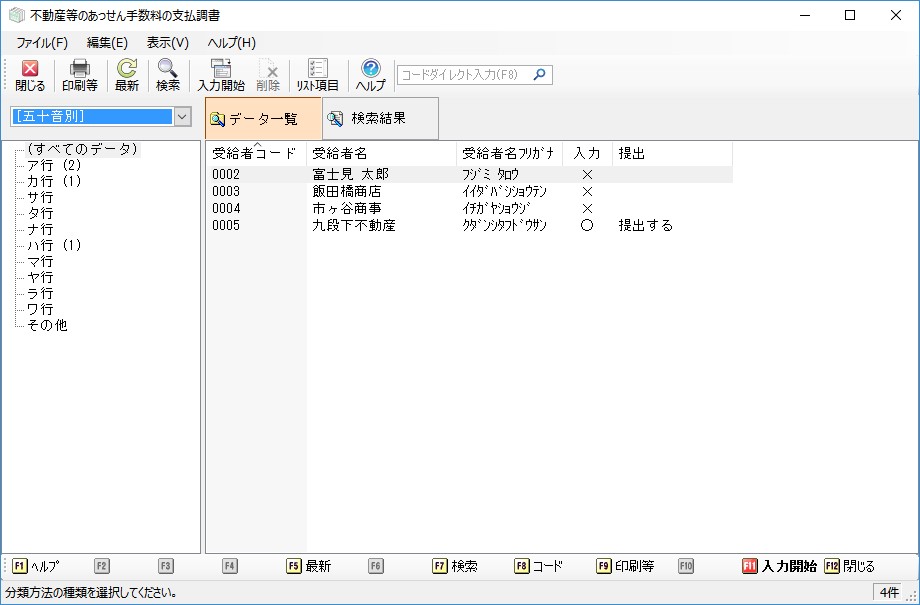
Task: Refresh the list with the 最新 icon
Action: (x=127, y=75)
